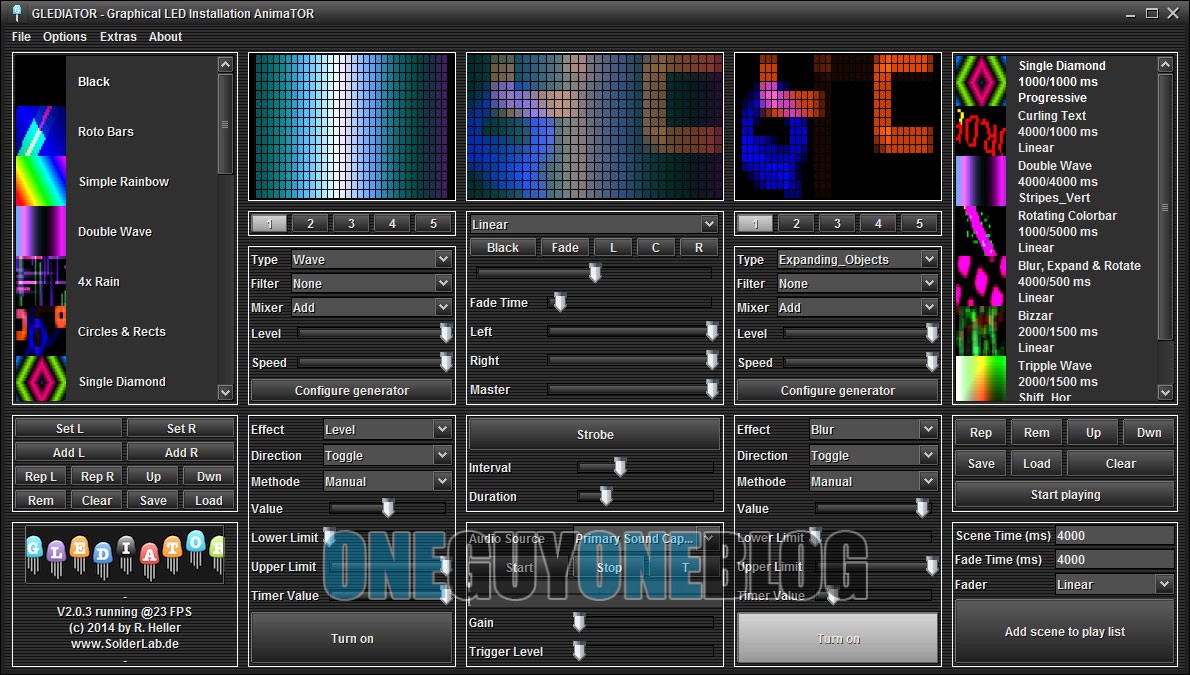Click the 4x Rain preview icon

pos(41,281)
